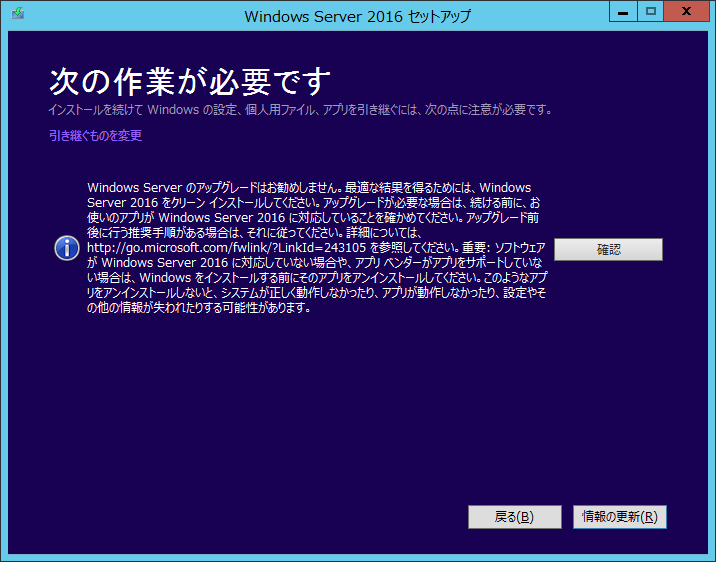This screenshot has width=716, height=562.
Task: Close the Windows Server 2016 setup window
Action: pyautogui.click(x=686, y=11)
